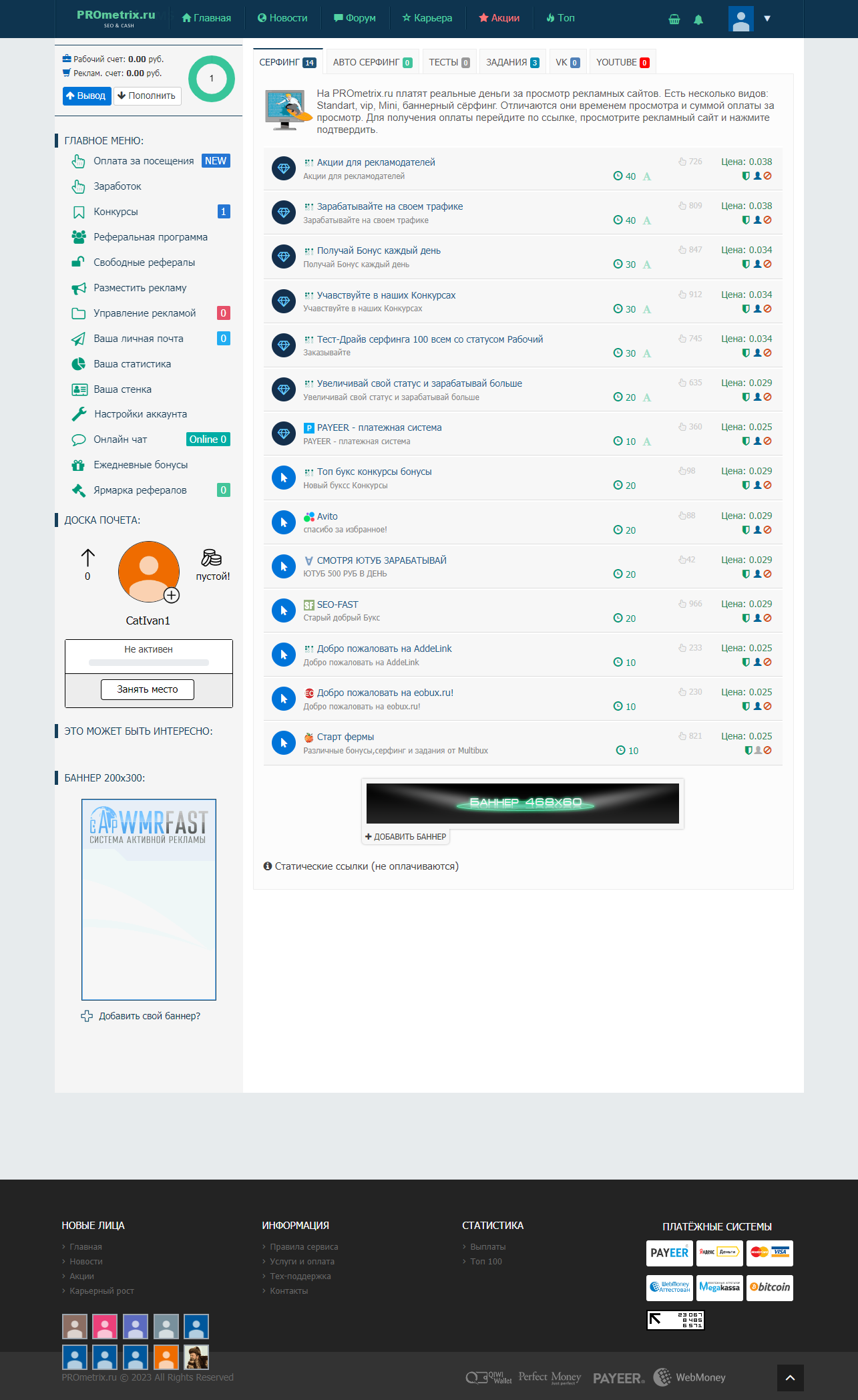Switch to the ЗАДАНИЯ tab
This screenshot has height=1400, width=858.
[512, 62]
